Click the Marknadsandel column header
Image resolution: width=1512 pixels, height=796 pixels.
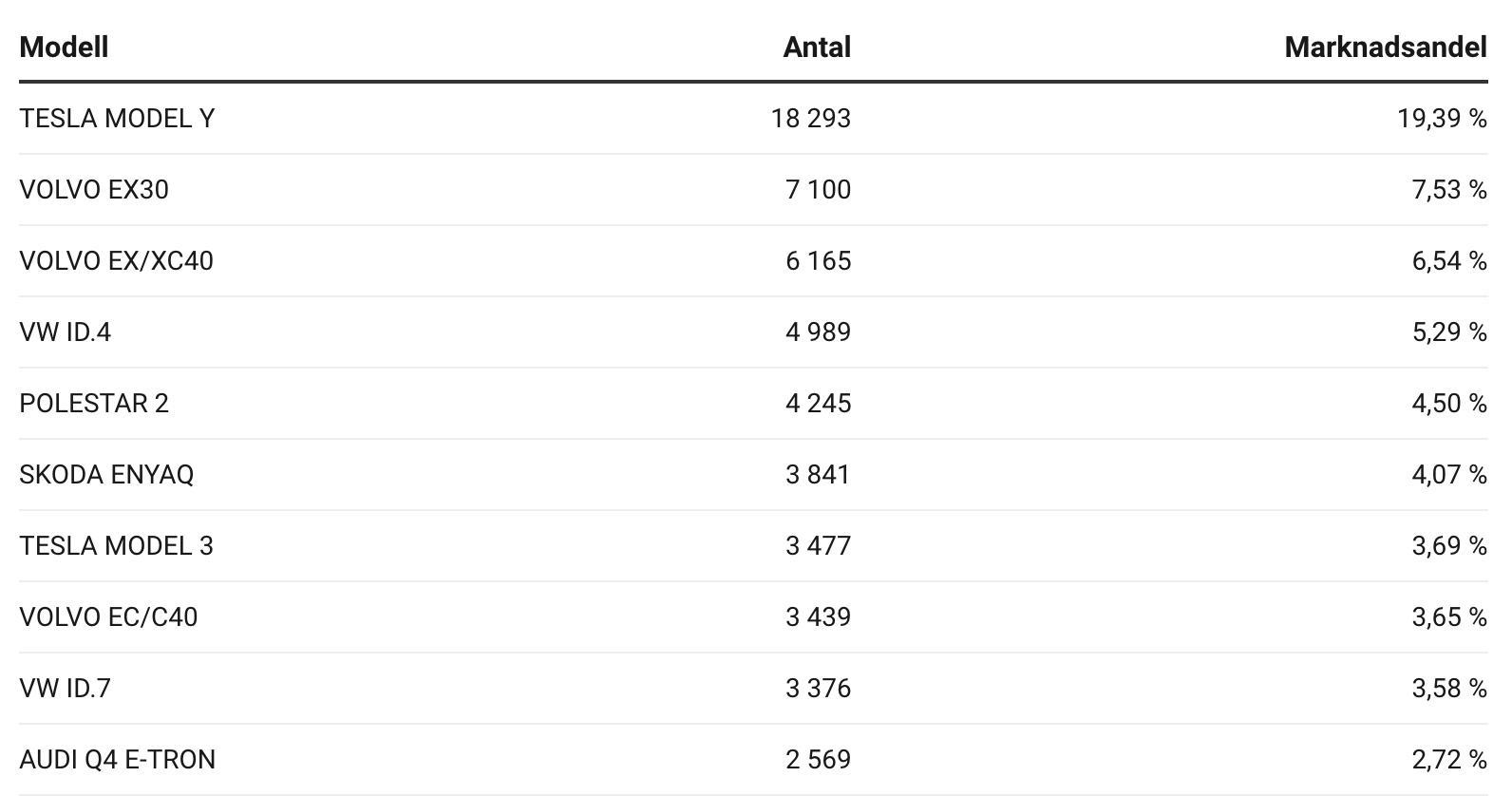click(x=1385, y=47)
